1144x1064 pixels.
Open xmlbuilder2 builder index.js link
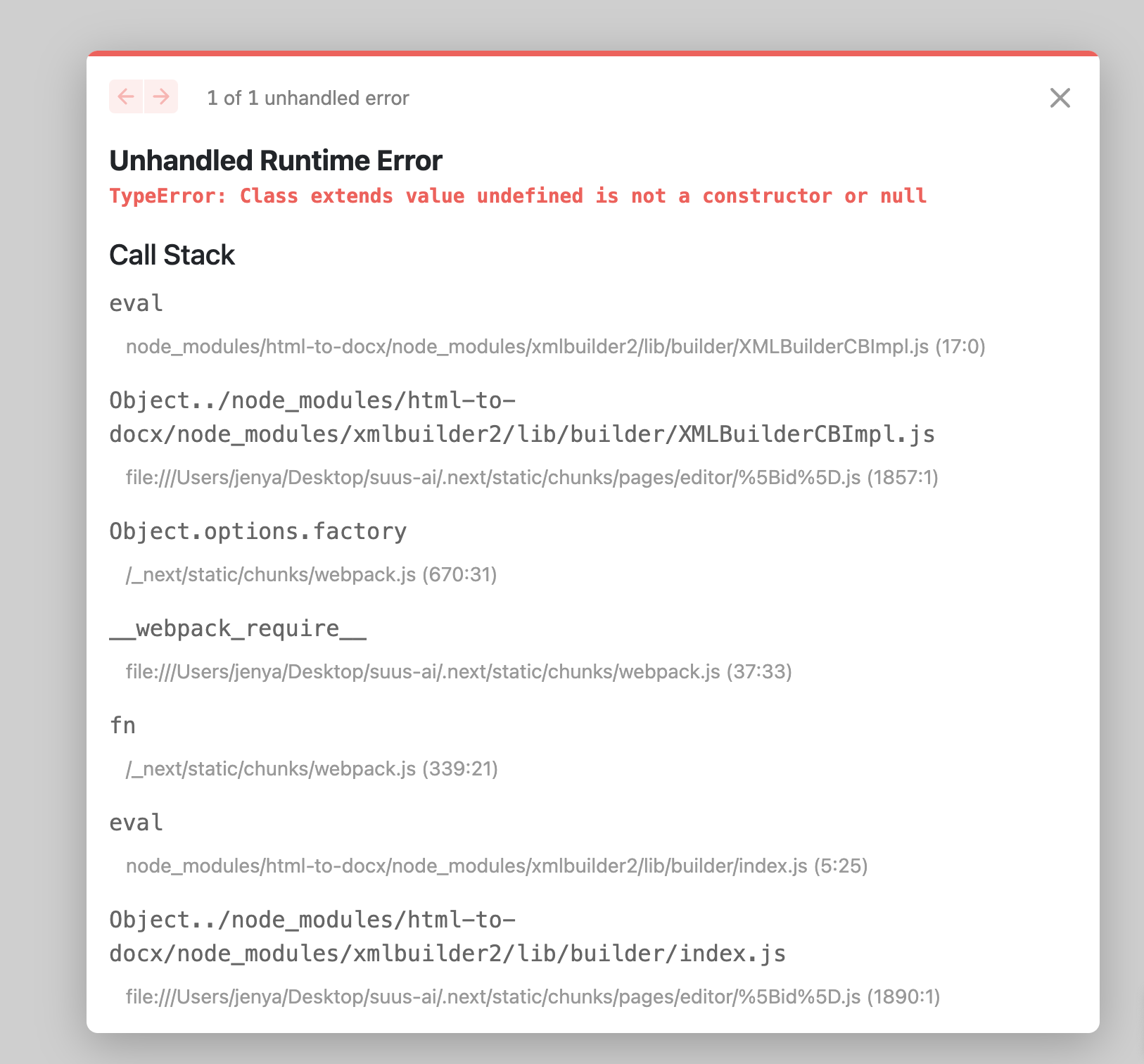click(496, 866)
